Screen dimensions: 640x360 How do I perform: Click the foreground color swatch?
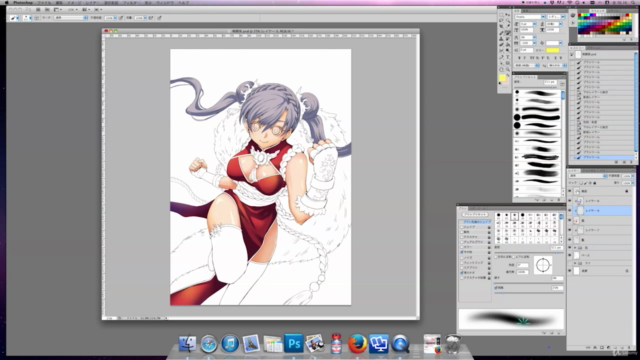click(503, 78)
